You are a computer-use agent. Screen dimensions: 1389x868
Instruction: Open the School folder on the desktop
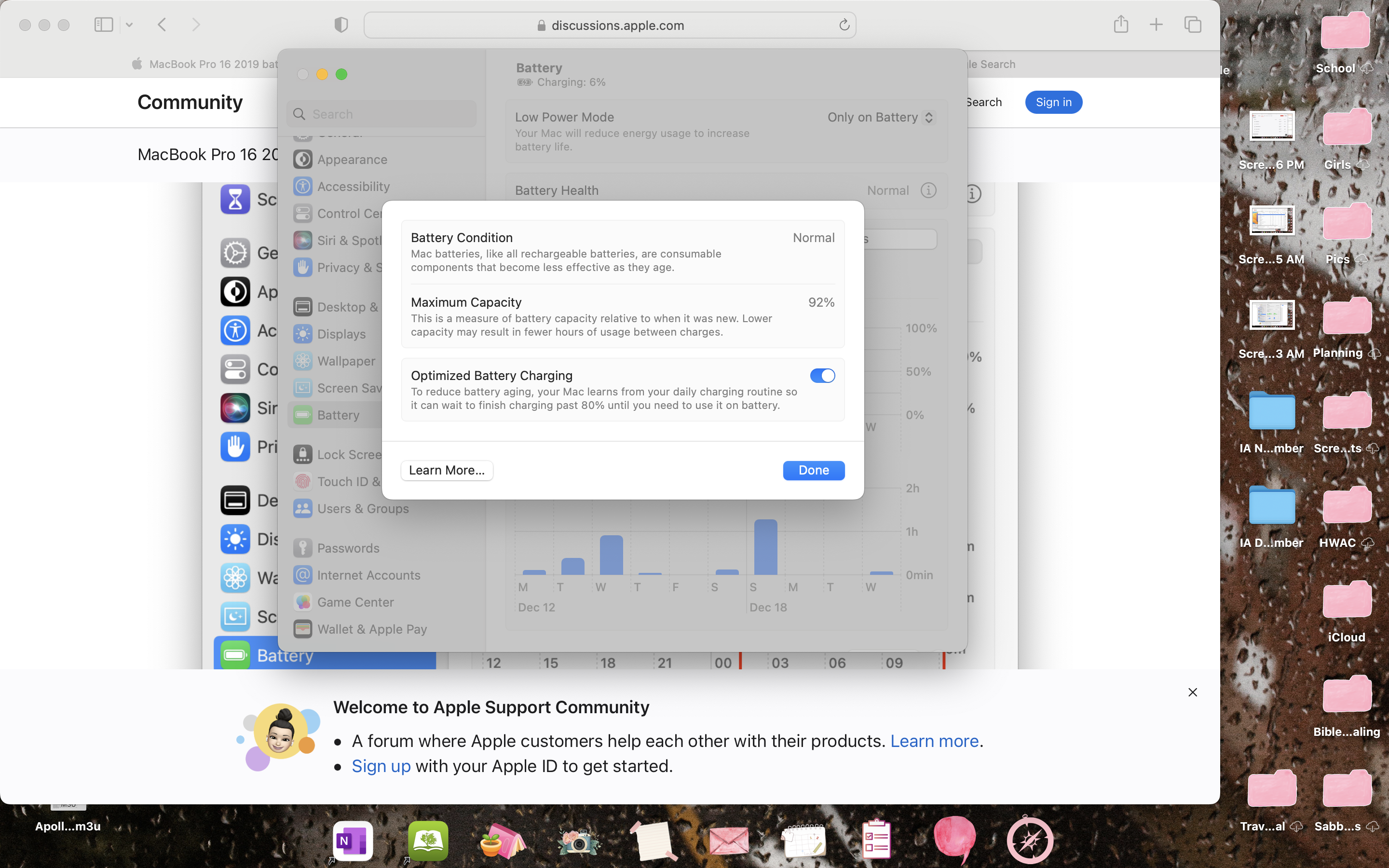click(1346, 31)
